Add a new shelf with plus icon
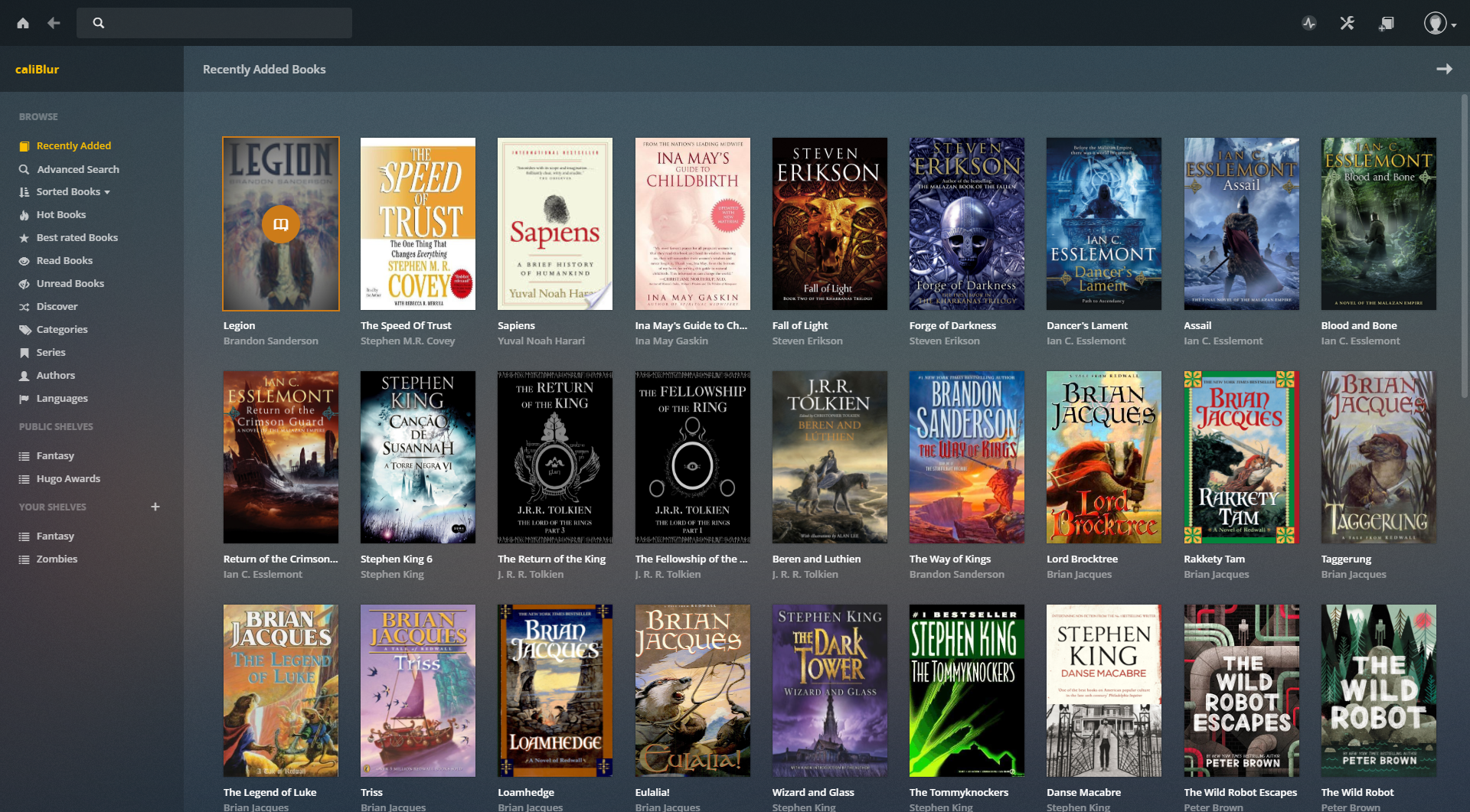This screenshot has height=812, width=1470. 155,507
